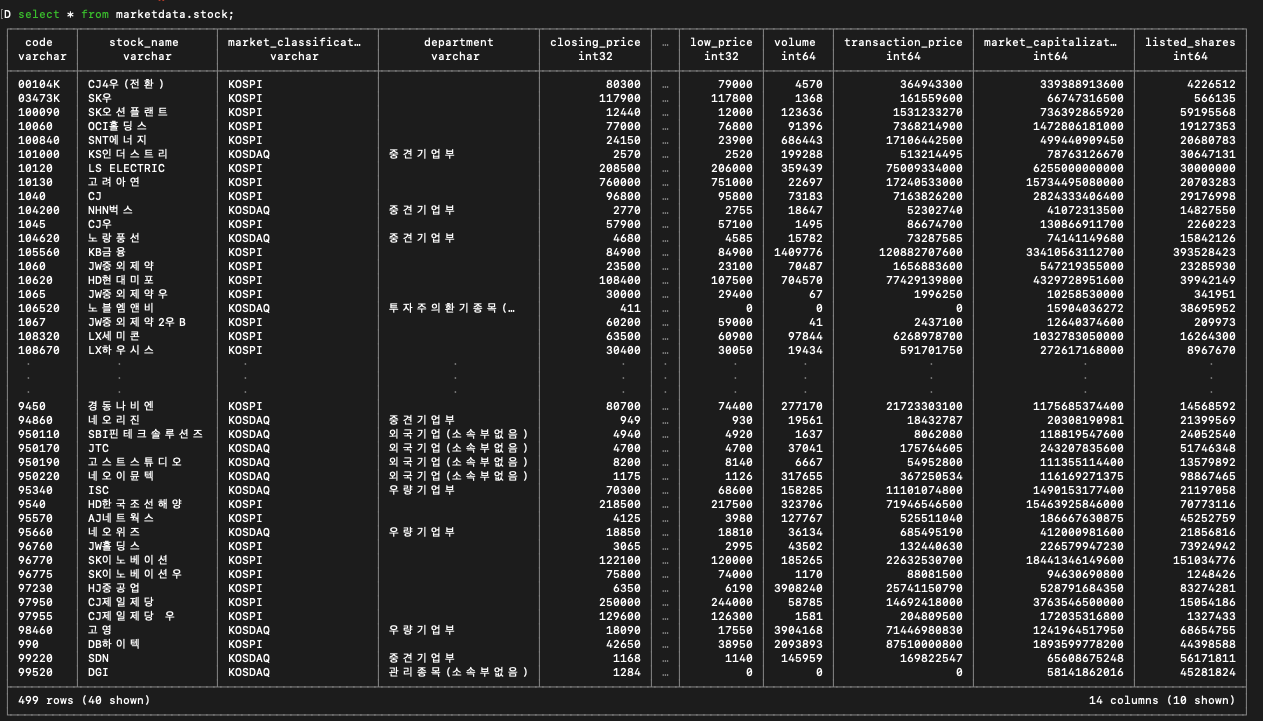The width and height of the screenshot is (1263, 721).
Task: Select the stock name 'DGI'
Action: click(98, 672)
